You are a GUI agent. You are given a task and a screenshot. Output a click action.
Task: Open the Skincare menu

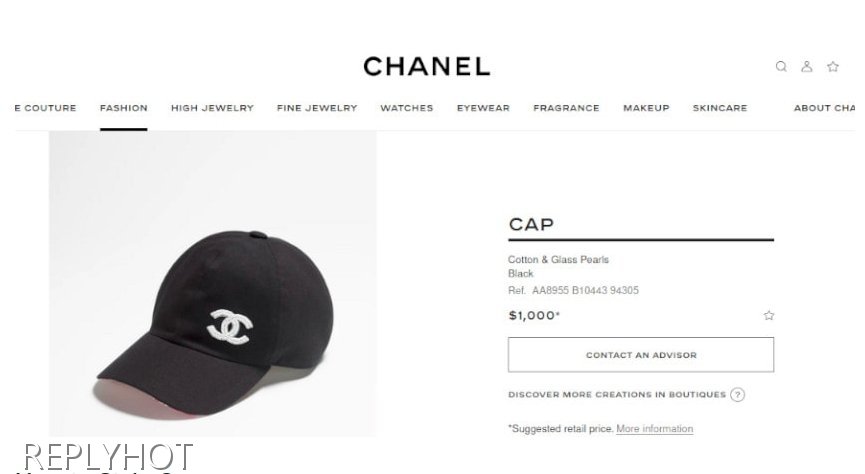coord(720,108)
